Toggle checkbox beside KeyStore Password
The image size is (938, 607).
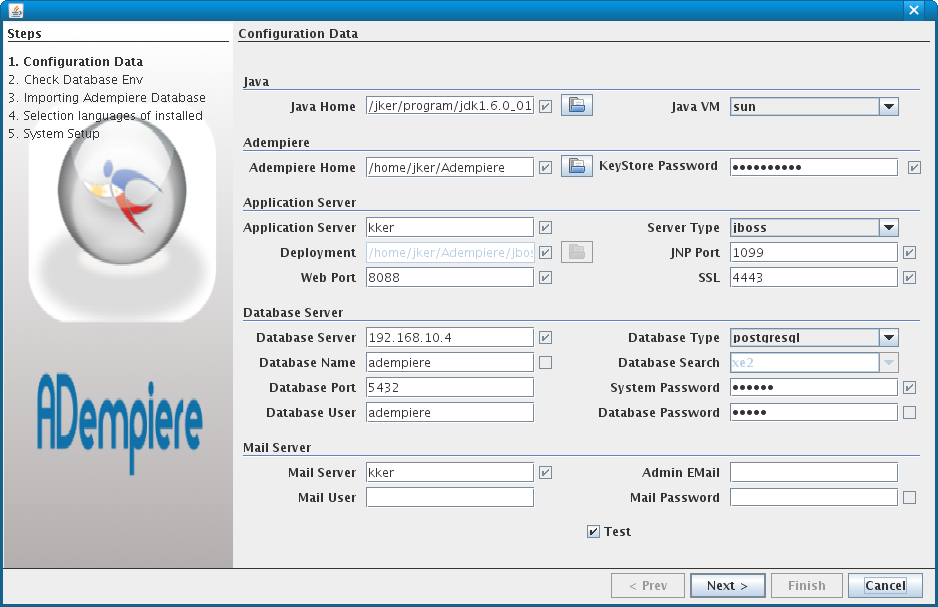tap(914, 167)
